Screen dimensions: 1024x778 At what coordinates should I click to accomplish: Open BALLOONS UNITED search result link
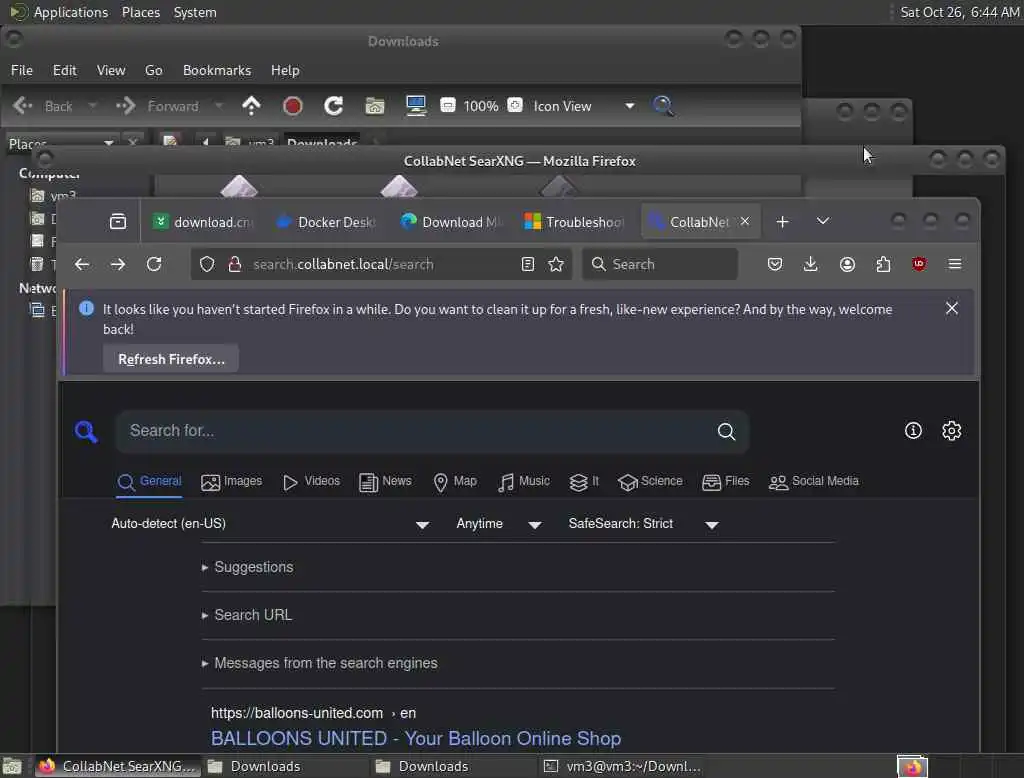(x=415, y=738)
